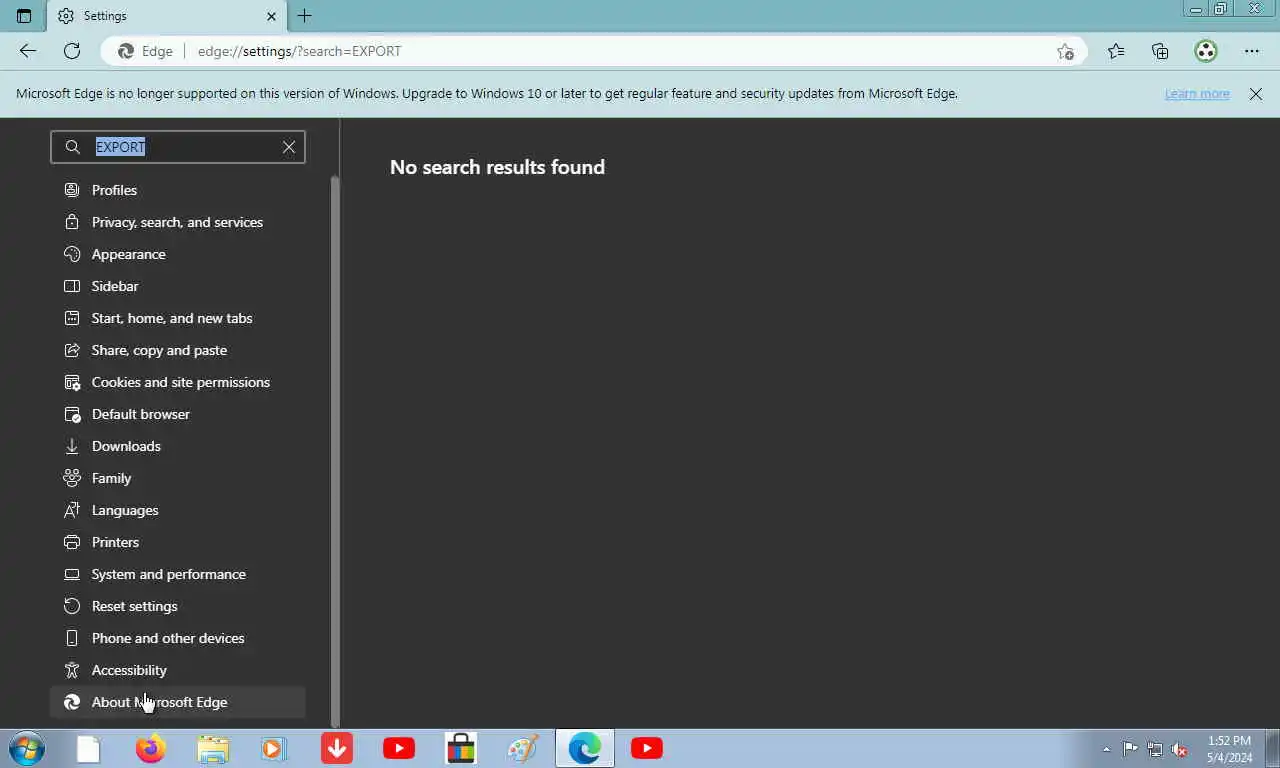Open Cookies and site permissions

178,382
